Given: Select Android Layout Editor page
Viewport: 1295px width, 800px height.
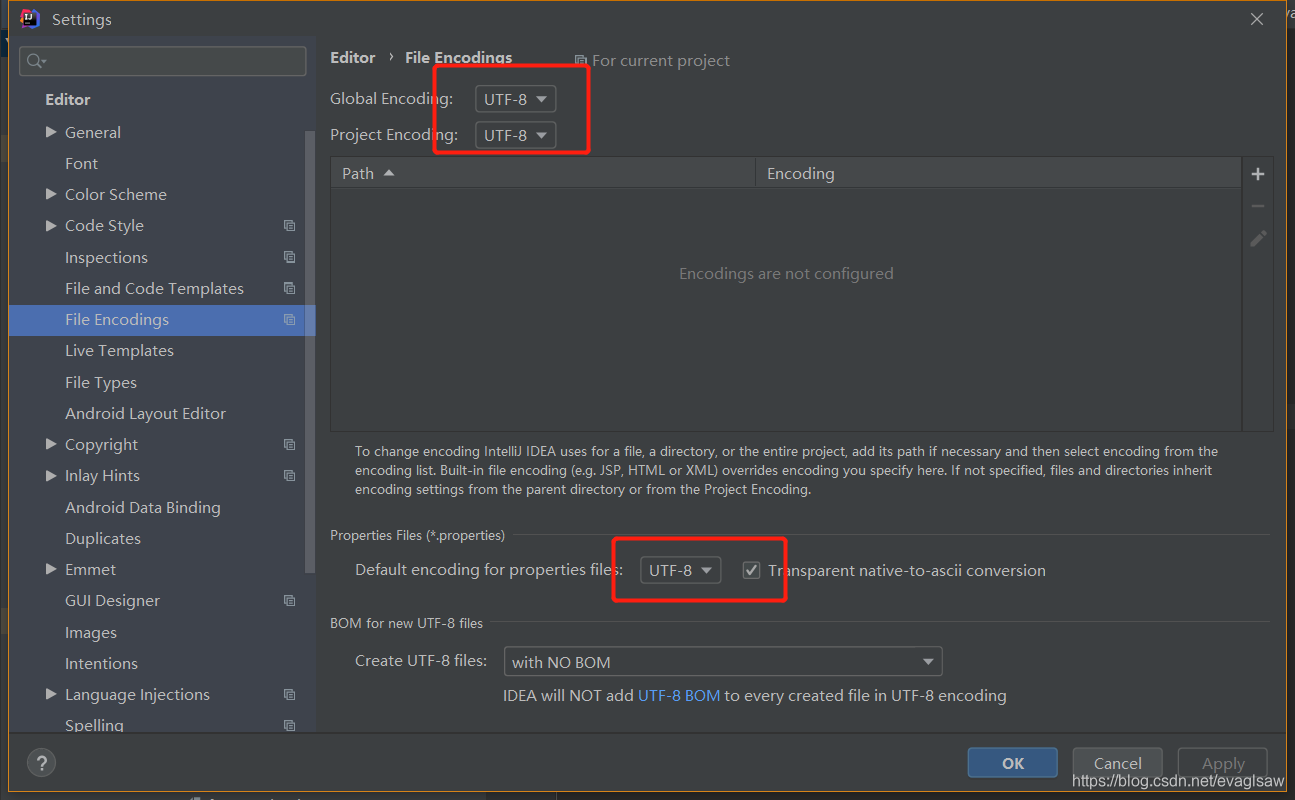Looking at the screenshot, I should [145, 414].
